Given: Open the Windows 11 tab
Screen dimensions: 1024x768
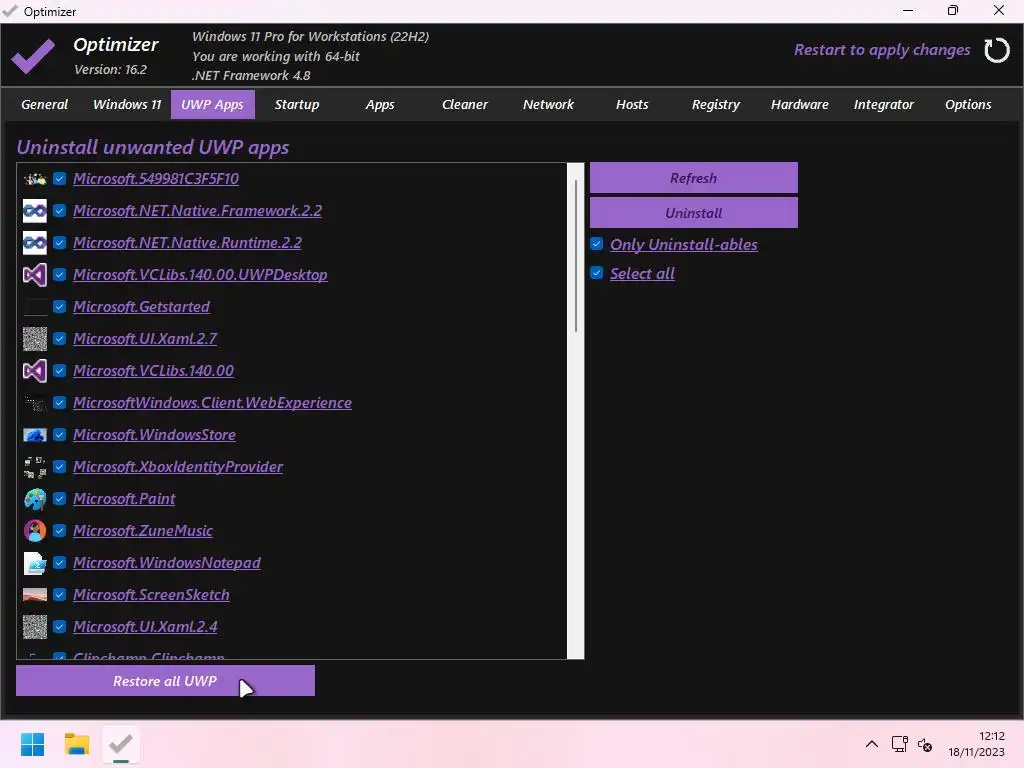Looking at the screenshot, I should click(127, 104).
